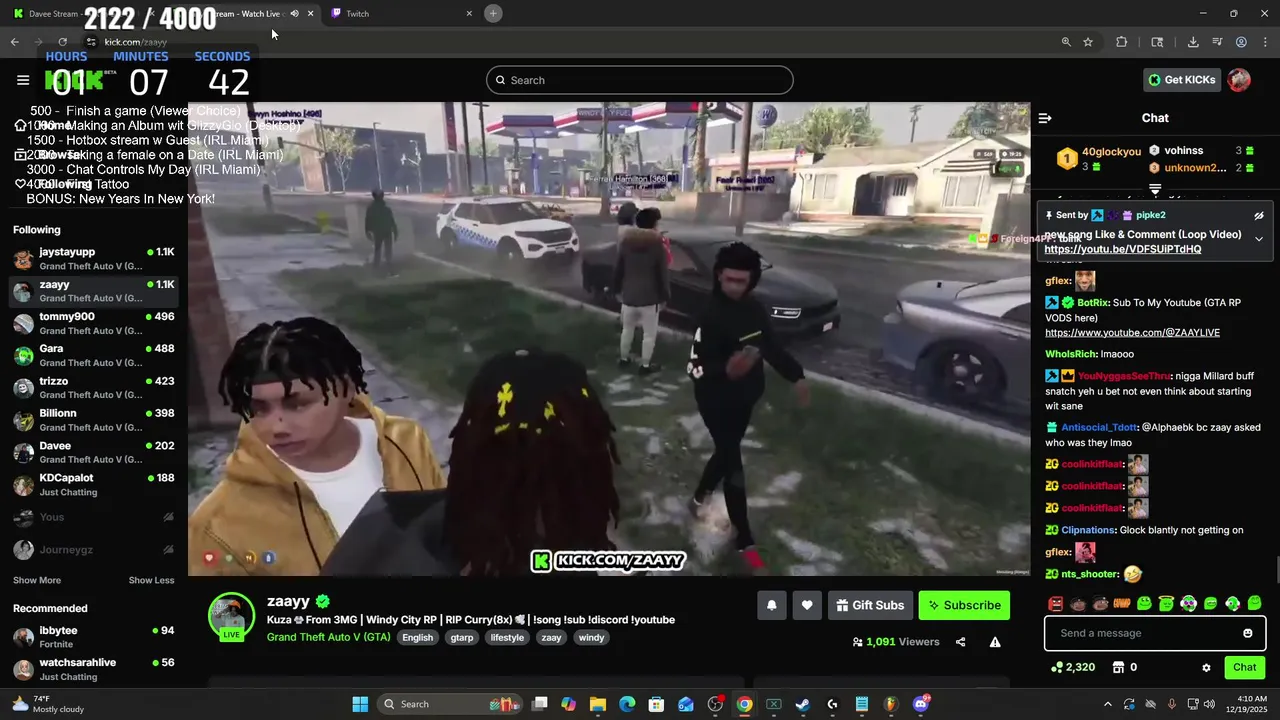Image resolution: width=1280 pixels, height=720 pixels.
Task: Open Microsoft Edge from the taskbar
Action: tap(627, 704)
